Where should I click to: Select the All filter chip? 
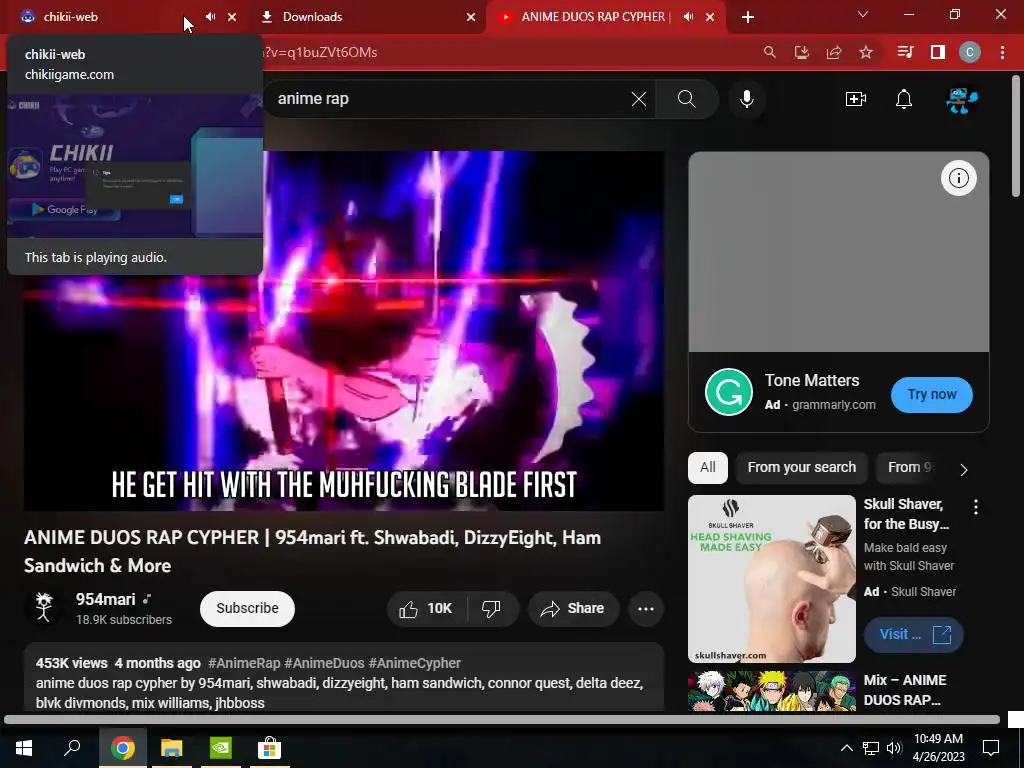(708, 468)
